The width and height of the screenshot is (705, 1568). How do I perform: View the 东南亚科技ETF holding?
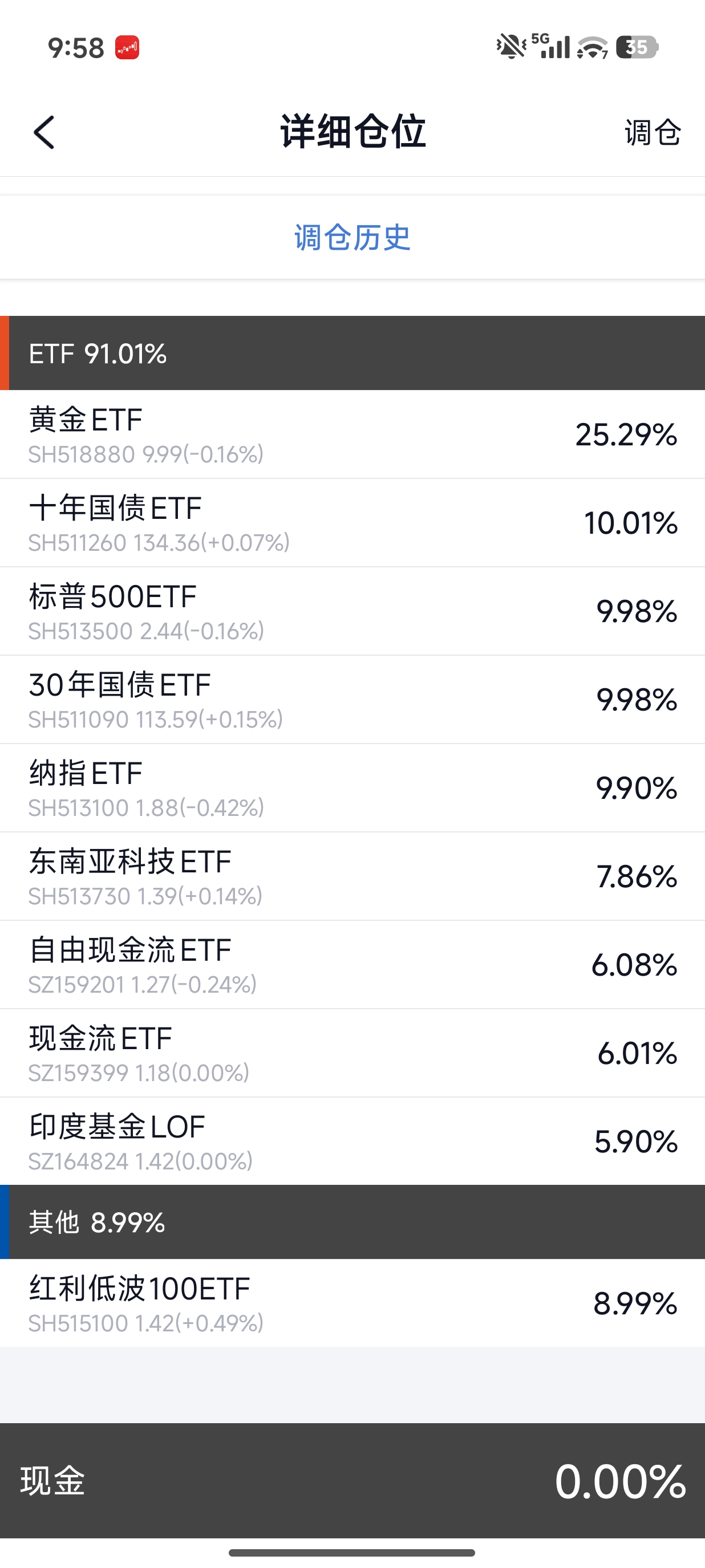352,876
